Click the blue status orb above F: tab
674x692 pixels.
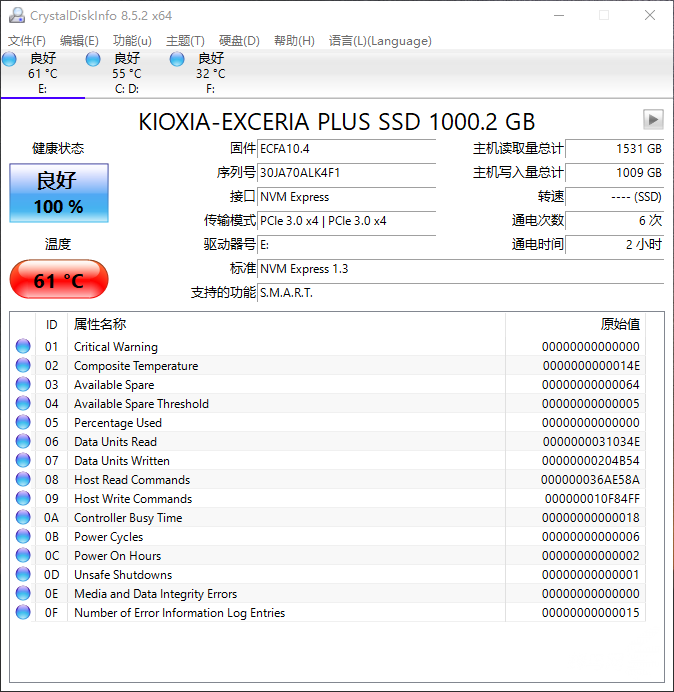(177, 59)
